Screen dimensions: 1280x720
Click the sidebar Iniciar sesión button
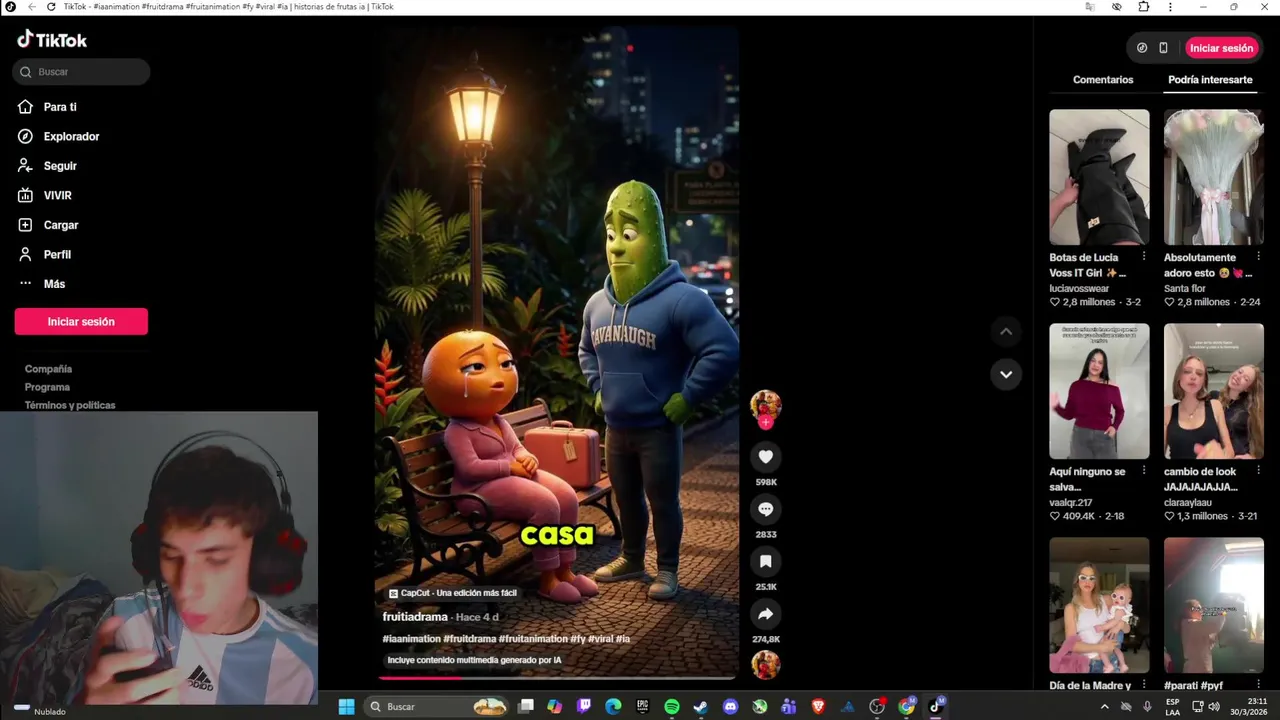click(81, 321)
